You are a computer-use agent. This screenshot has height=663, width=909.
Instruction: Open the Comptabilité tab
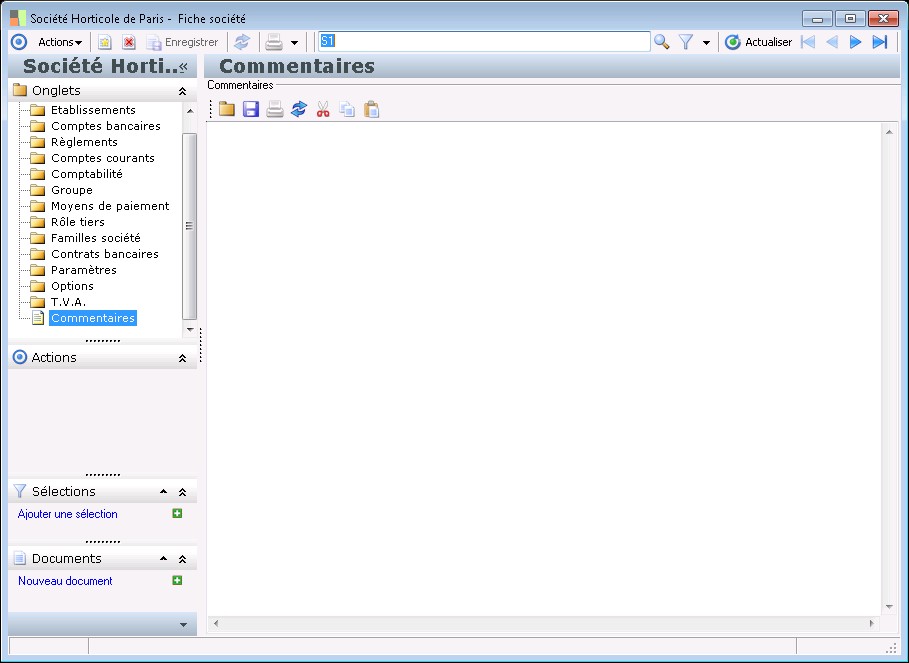(x=86, y=174)
